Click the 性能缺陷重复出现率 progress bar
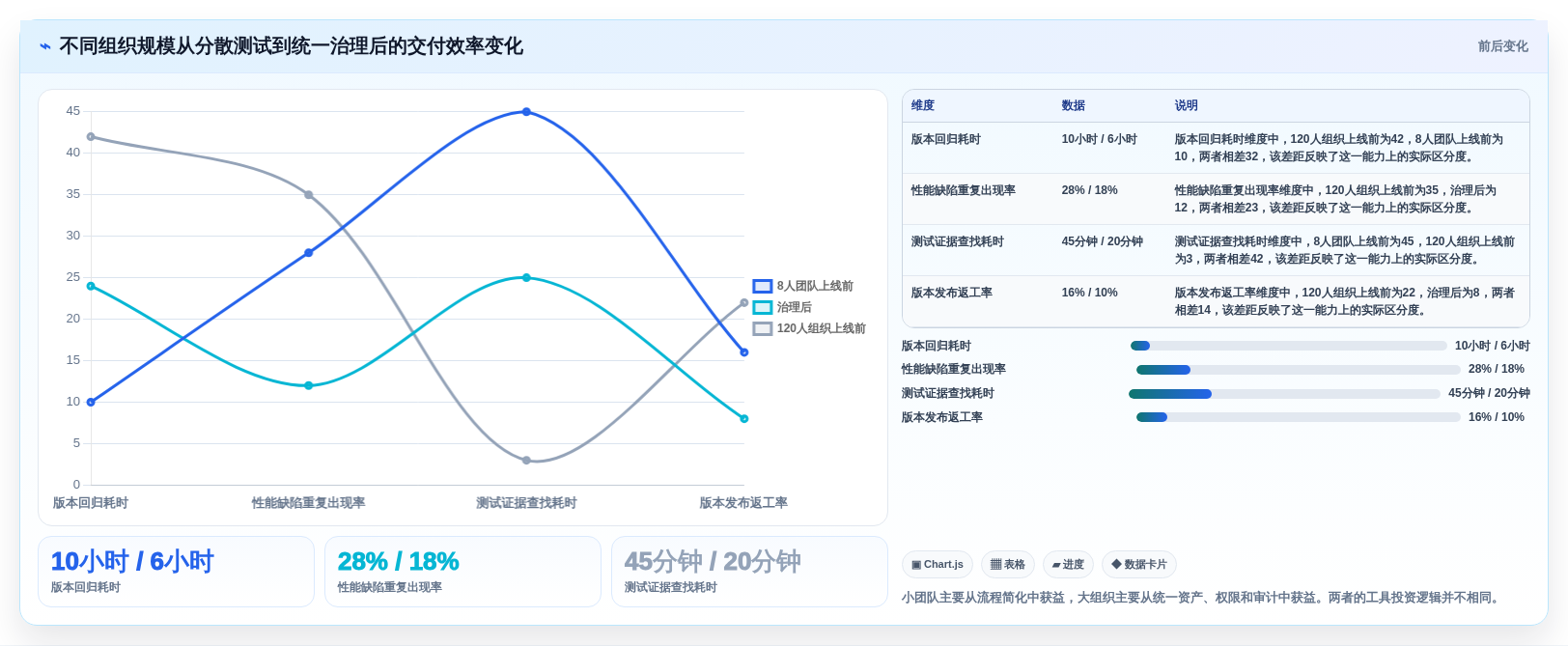Viewport: 1568px width, 646px height. click(x=1299, y=370)
